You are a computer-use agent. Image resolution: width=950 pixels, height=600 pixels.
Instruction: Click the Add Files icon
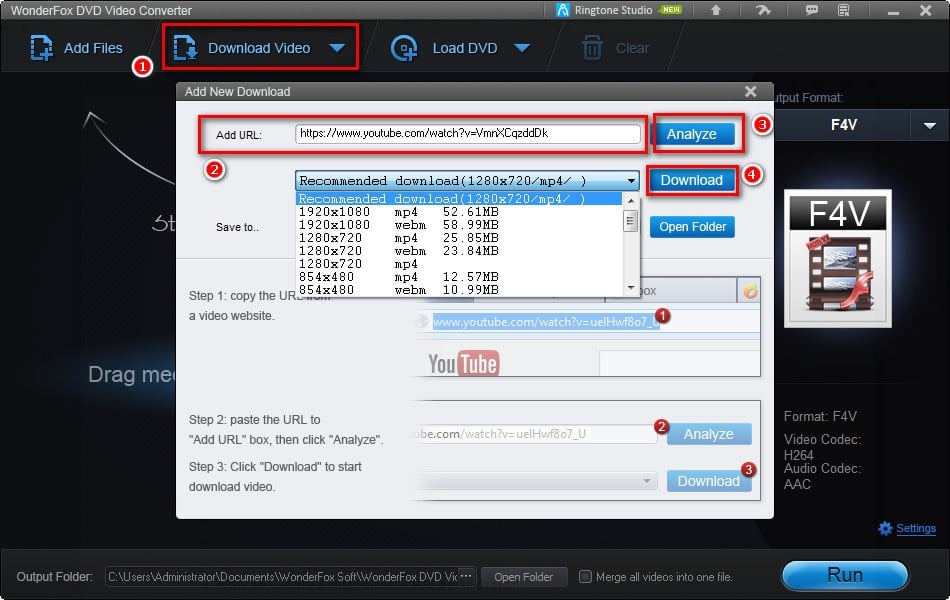[x=41, y=48]
